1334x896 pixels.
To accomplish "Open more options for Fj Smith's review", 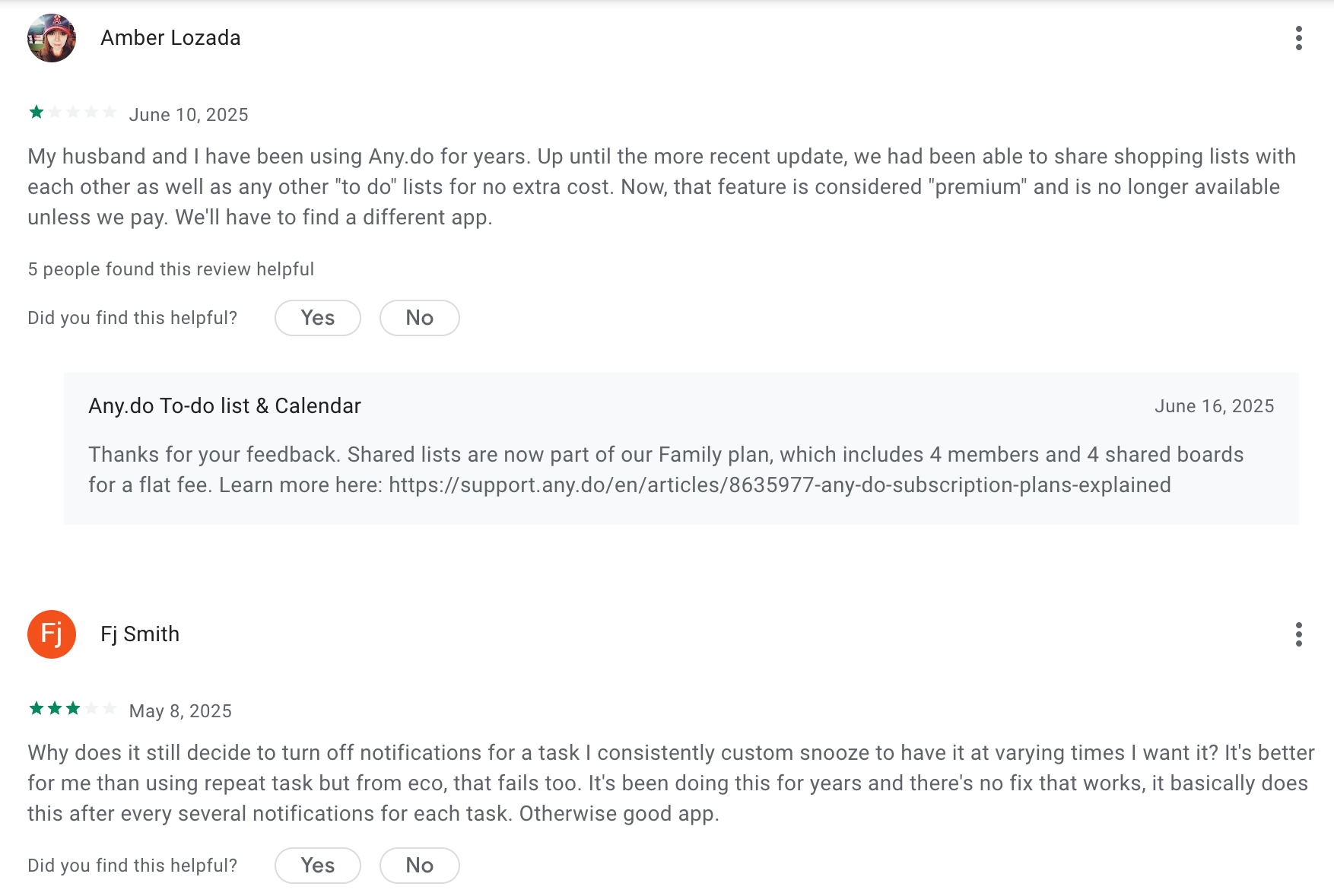I will tap(1298, 634).
